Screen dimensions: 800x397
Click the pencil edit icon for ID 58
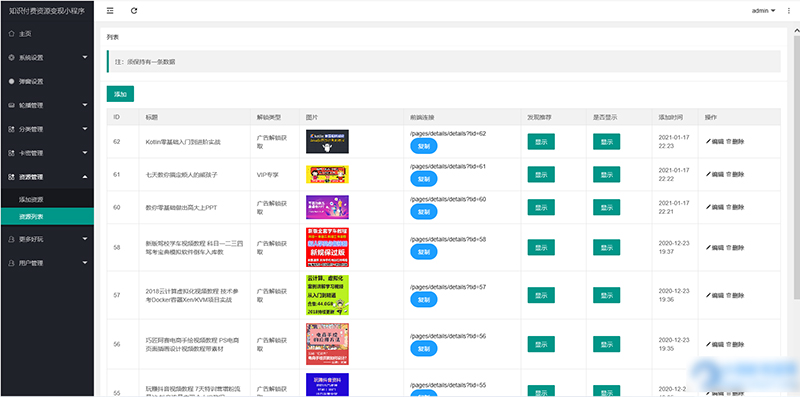pos(708,247)
